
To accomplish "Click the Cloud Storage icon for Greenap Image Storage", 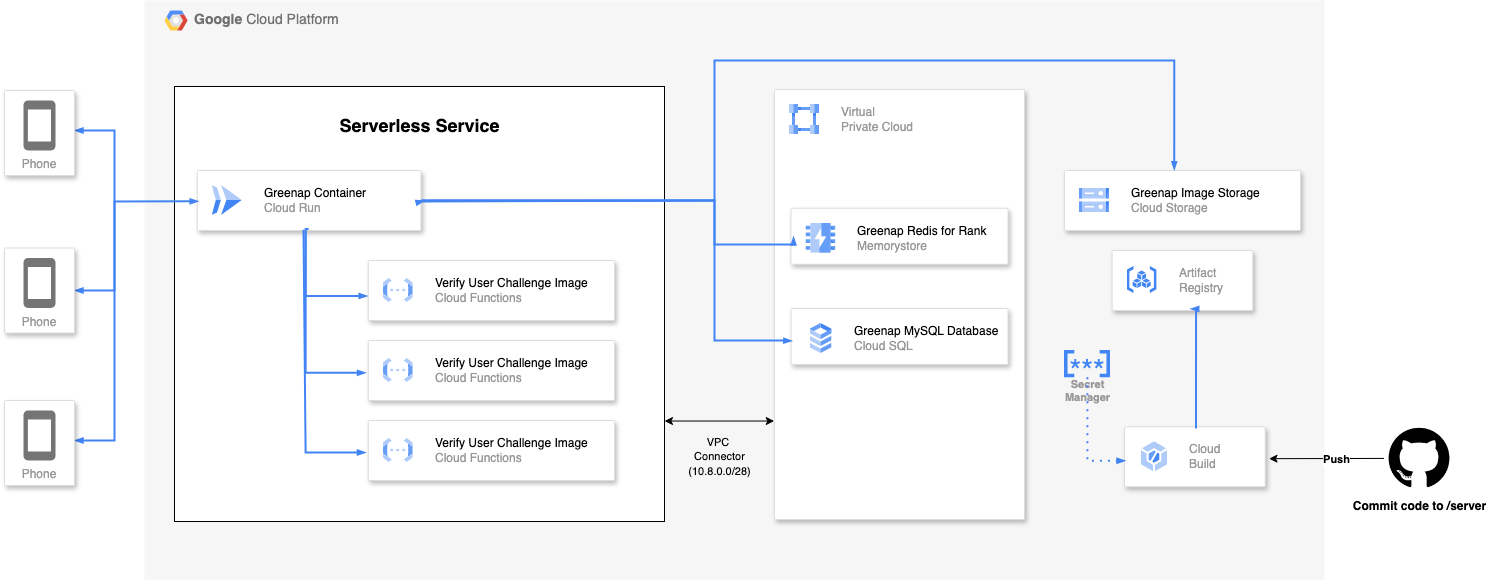I will 1094,200.
